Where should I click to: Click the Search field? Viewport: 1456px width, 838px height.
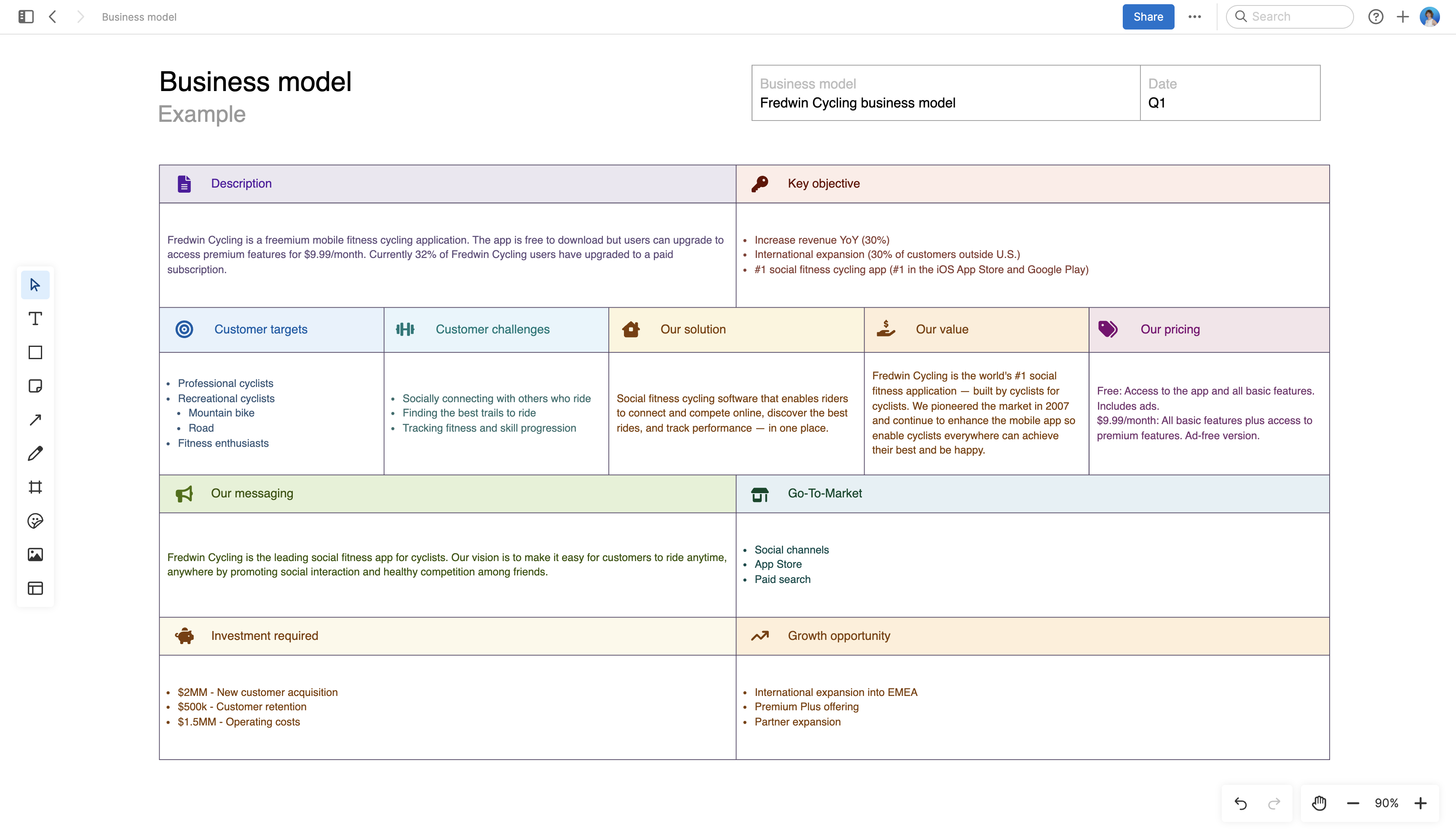point(1290,17)
